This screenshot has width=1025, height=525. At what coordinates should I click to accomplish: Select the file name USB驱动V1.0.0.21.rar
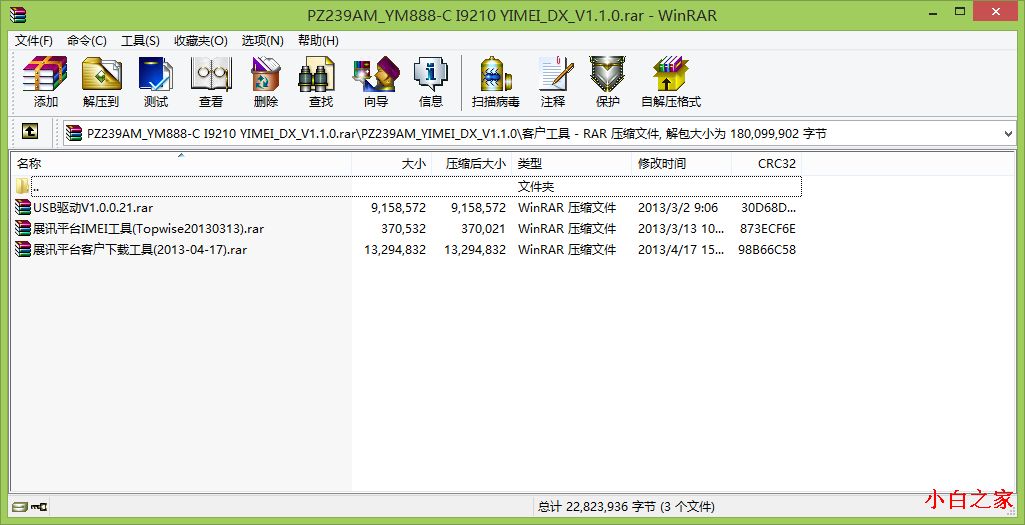pos(93,208)
